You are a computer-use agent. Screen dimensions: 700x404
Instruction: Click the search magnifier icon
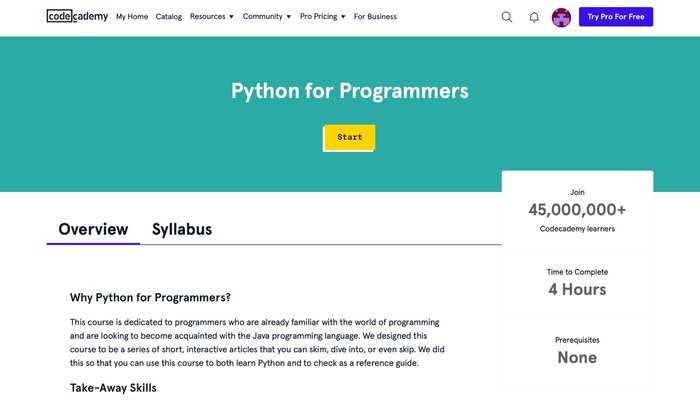506,17
